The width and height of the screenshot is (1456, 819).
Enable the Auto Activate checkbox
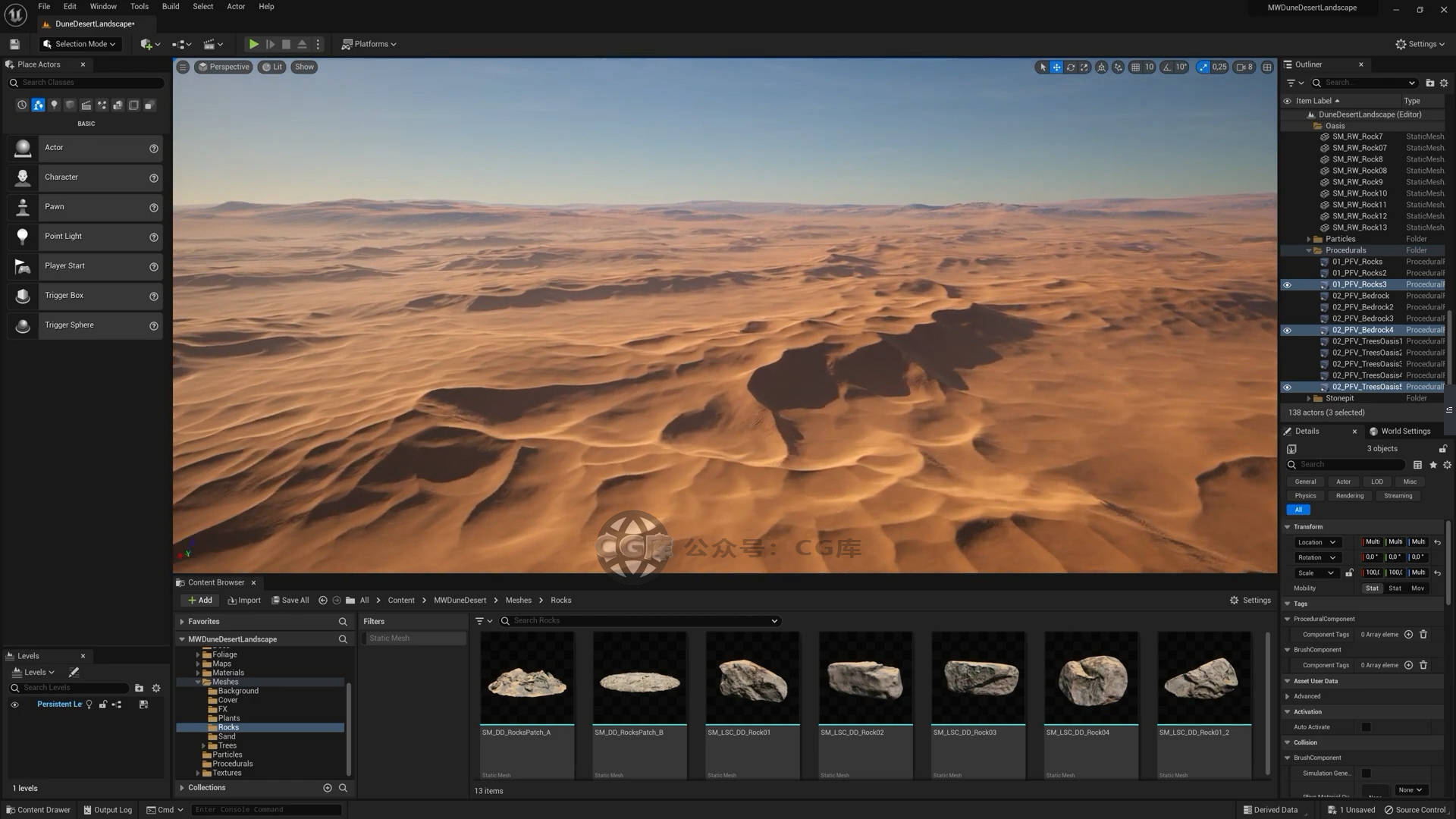tap(1366, 727)
